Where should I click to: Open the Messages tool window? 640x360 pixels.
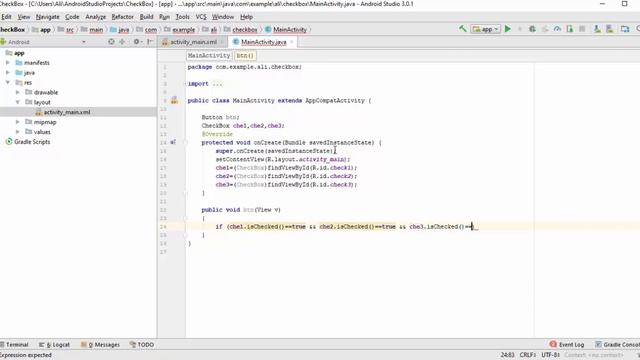click(x=100, y=344)
